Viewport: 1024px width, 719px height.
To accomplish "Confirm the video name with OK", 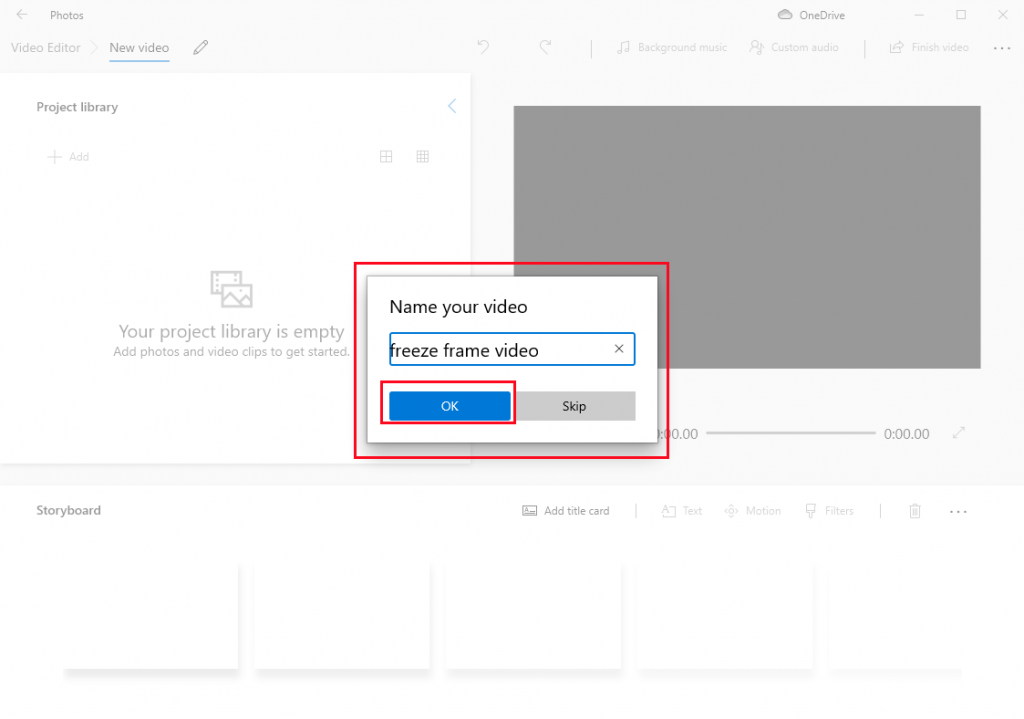I will pos(448,406).
